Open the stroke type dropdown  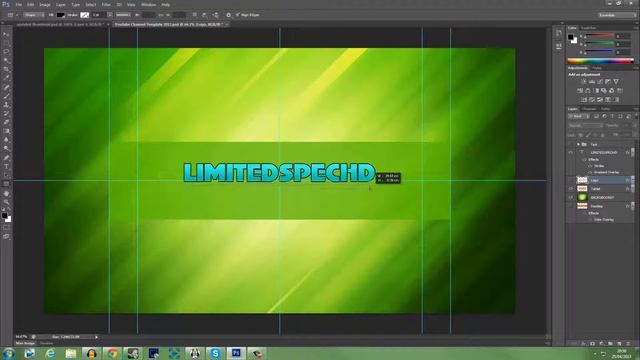click(123, 15)
